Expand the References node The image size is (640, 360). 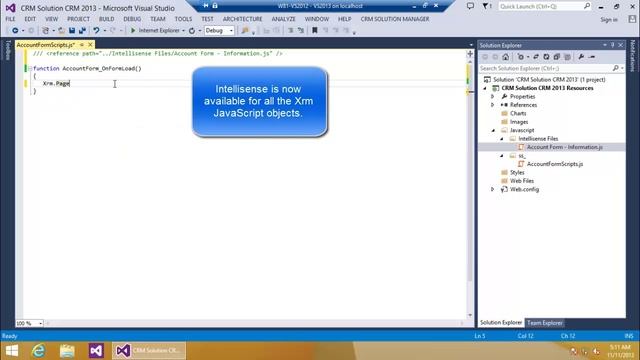point(493,105)
